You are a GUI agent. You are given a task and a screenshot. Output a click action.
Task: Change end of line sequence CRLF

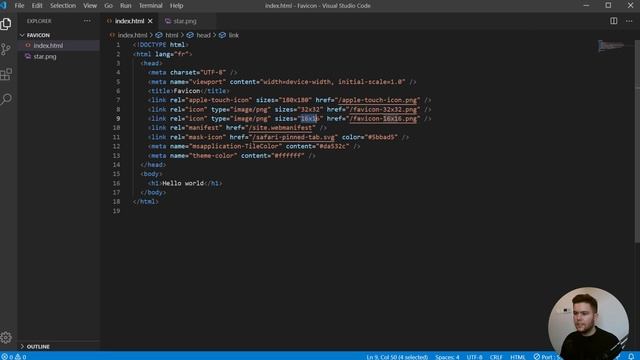click(496, 357)
